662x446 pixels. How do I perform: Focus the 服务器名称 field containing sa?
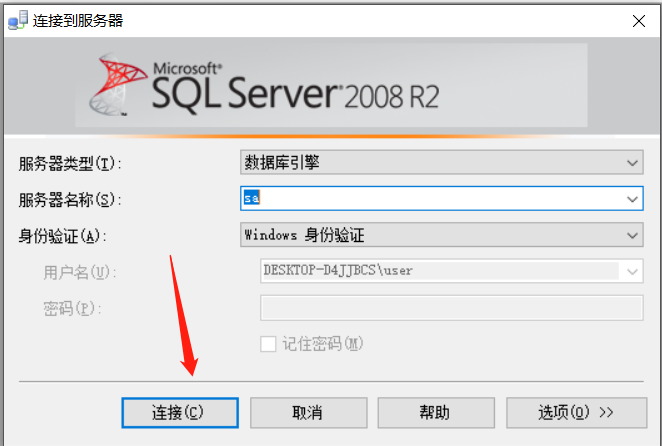click(442, 199)
